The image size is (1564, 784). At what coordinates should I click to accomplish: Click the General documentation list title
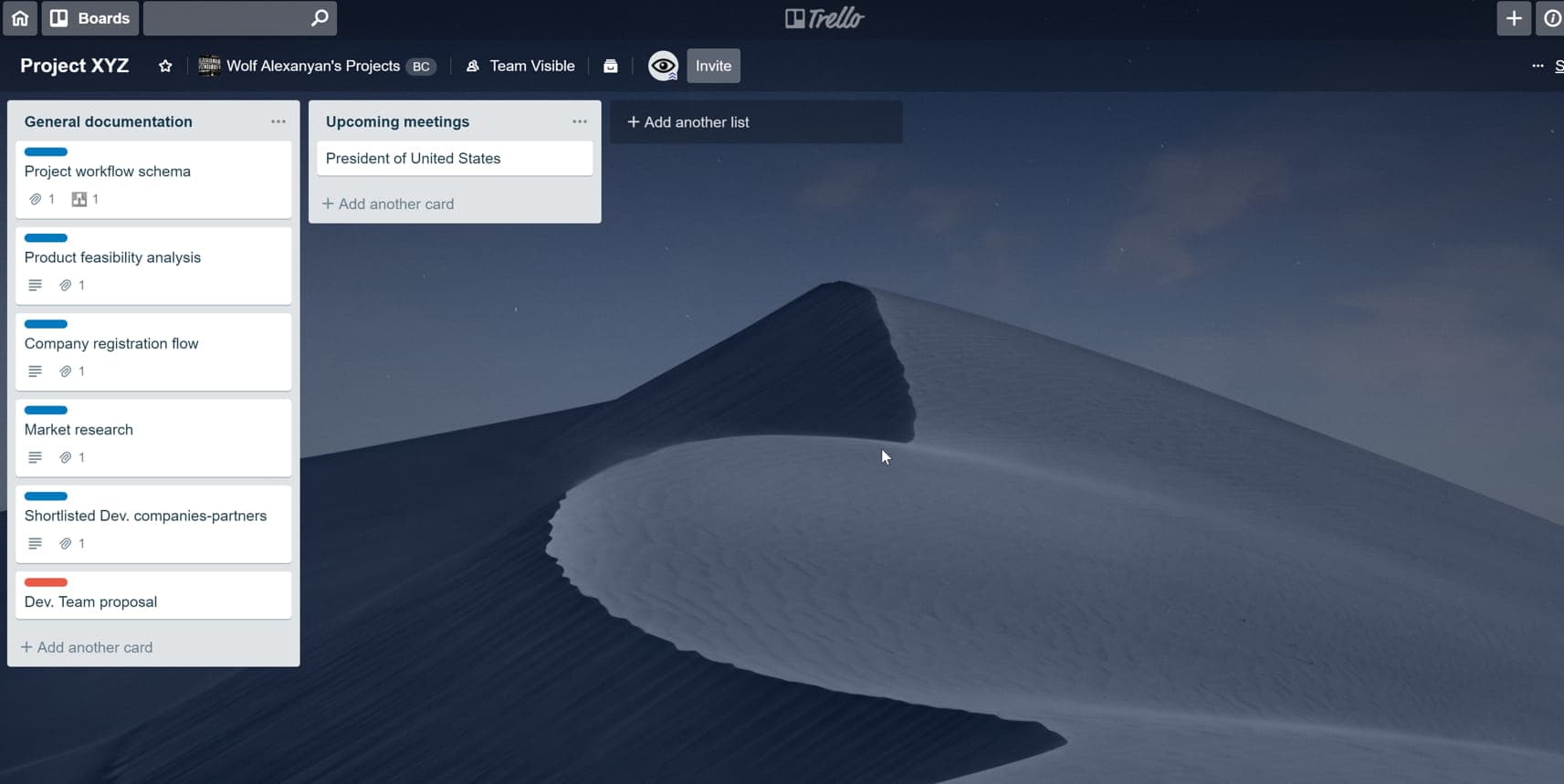click(109, 121)
